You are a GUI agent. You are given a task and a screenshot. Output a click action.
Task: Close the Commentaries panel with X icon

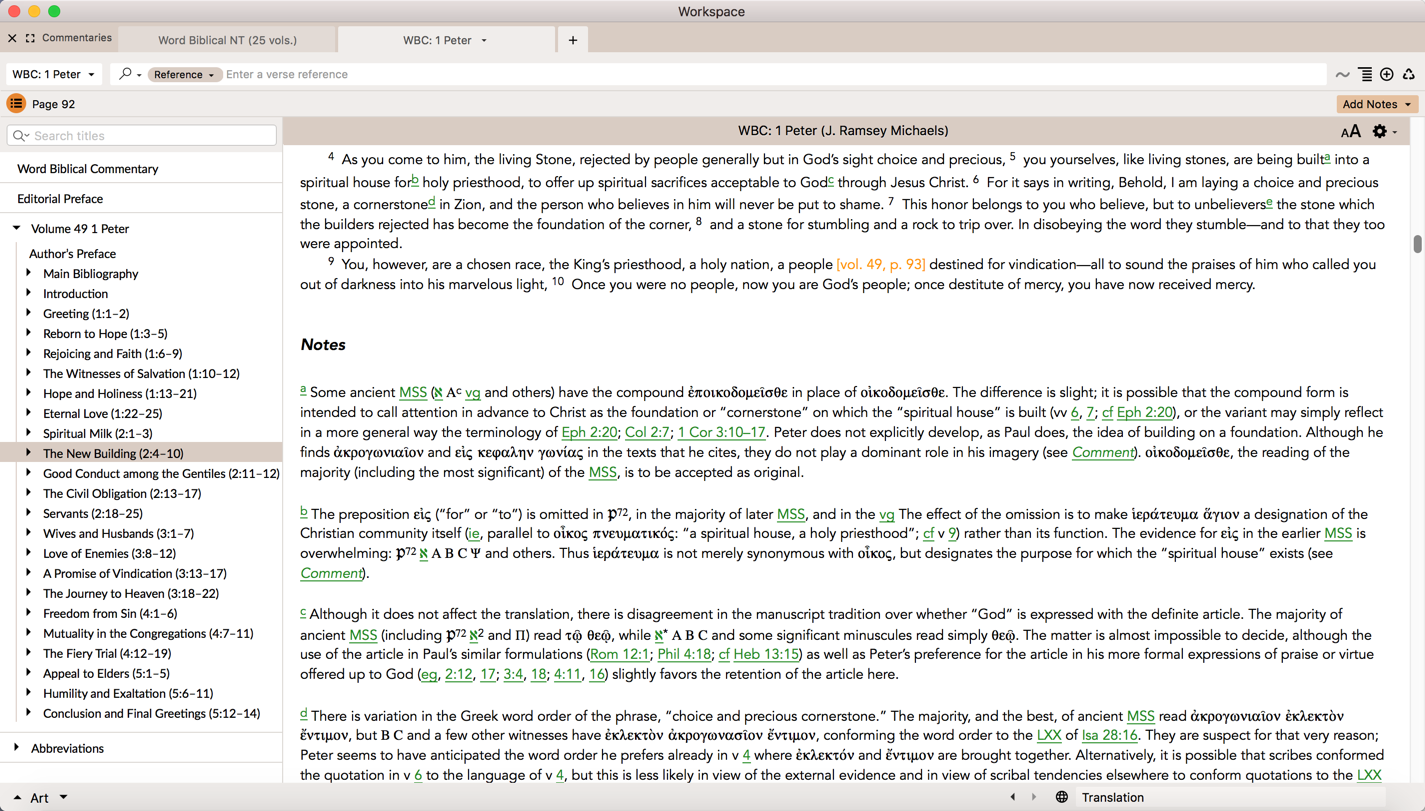point(12,38)
